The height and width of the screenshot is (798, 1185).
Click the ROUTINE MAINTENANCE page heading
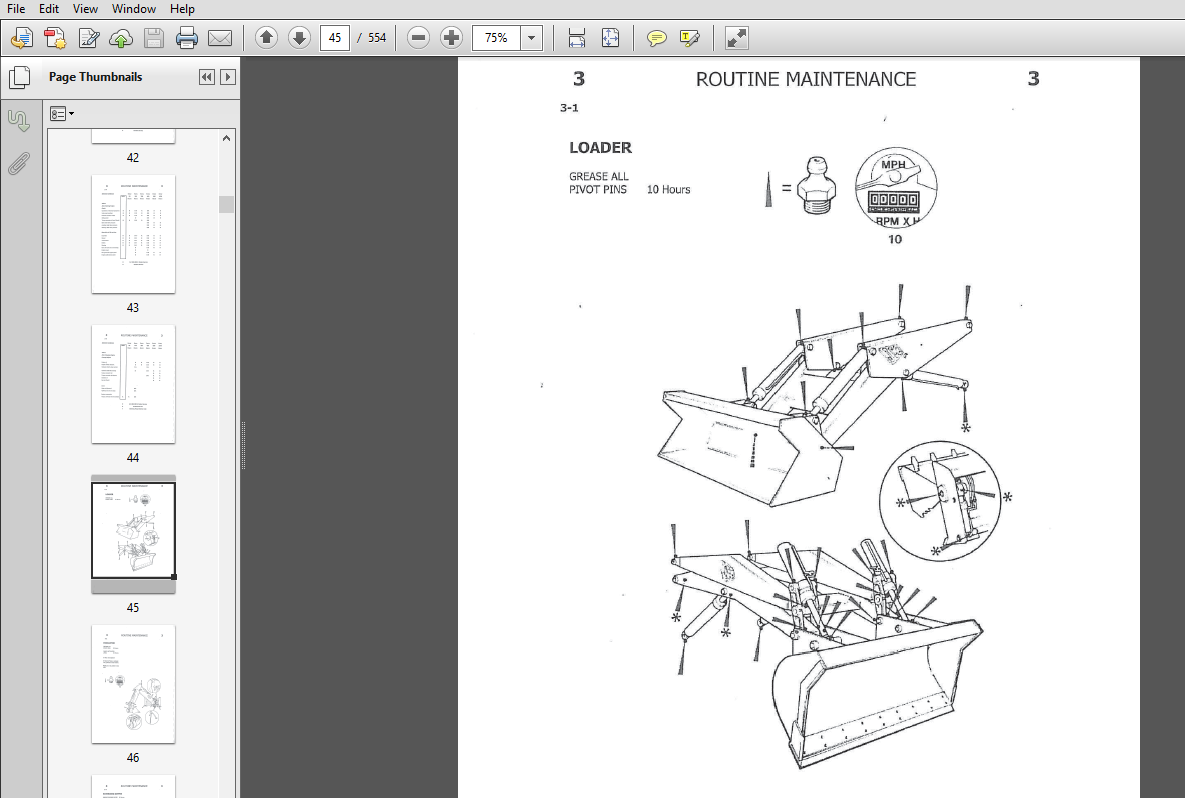(806, 79)
